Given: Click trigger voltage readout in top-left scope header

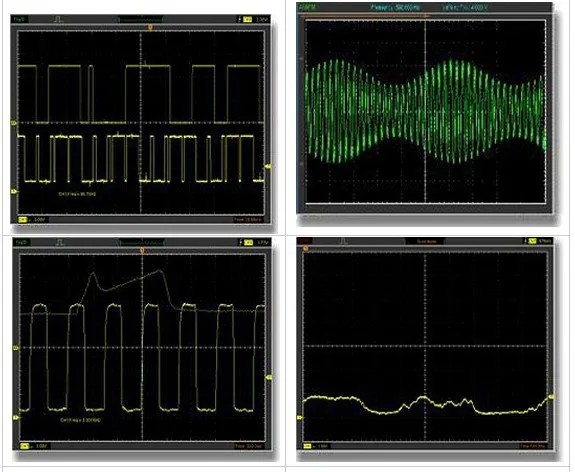Looking at the screenshot, I should point(262,19).
